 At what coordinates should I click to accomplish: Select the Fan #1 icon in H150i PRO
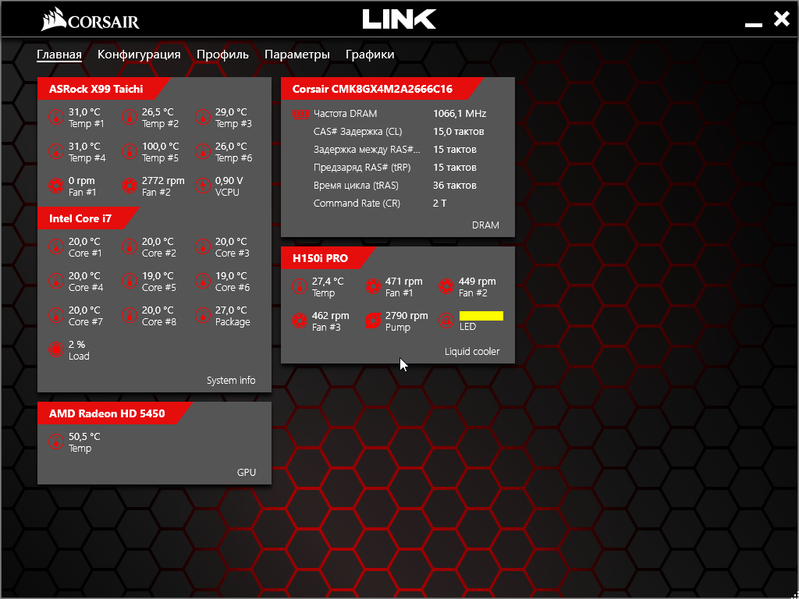(373, 286)
